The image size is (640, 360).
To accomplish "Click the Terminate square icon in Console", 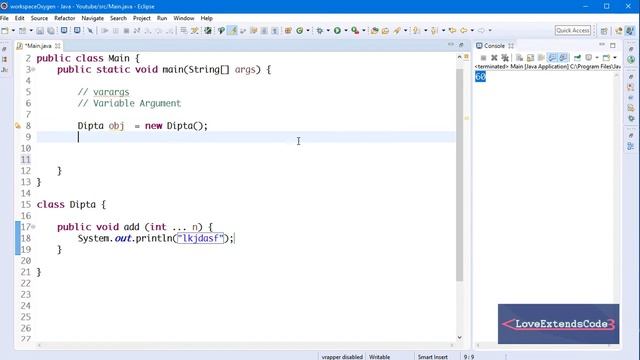I will [x=483, y=58].
